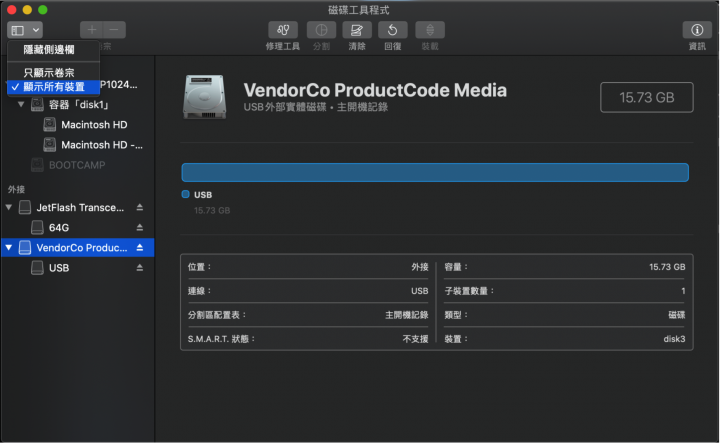Click the VendorCo ProductCode Media title
The image size is (720, 443).
point(375,90)
